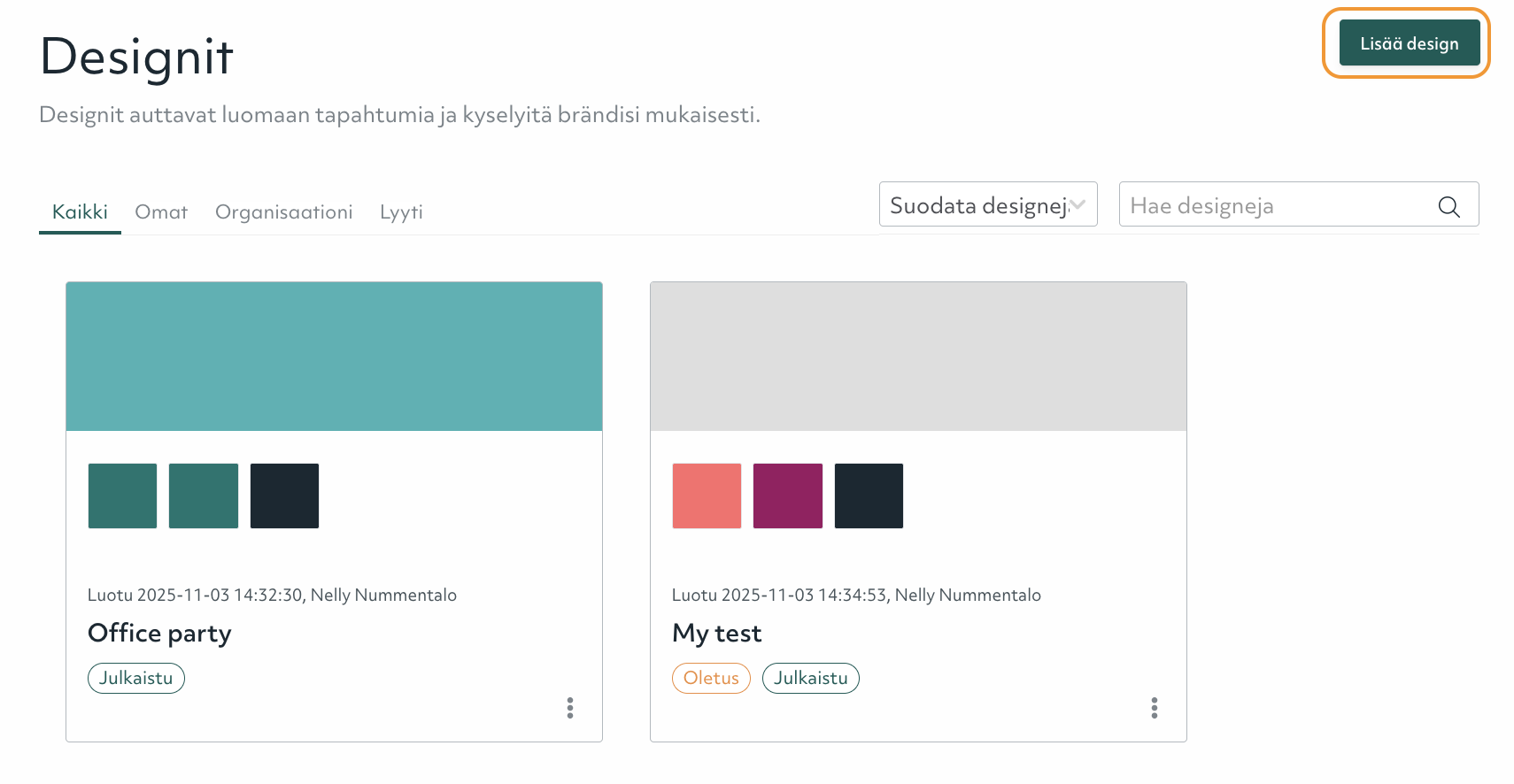Click the search magnifier icon
This screenshot has width=1514, height=784.
pos(1448,206)
